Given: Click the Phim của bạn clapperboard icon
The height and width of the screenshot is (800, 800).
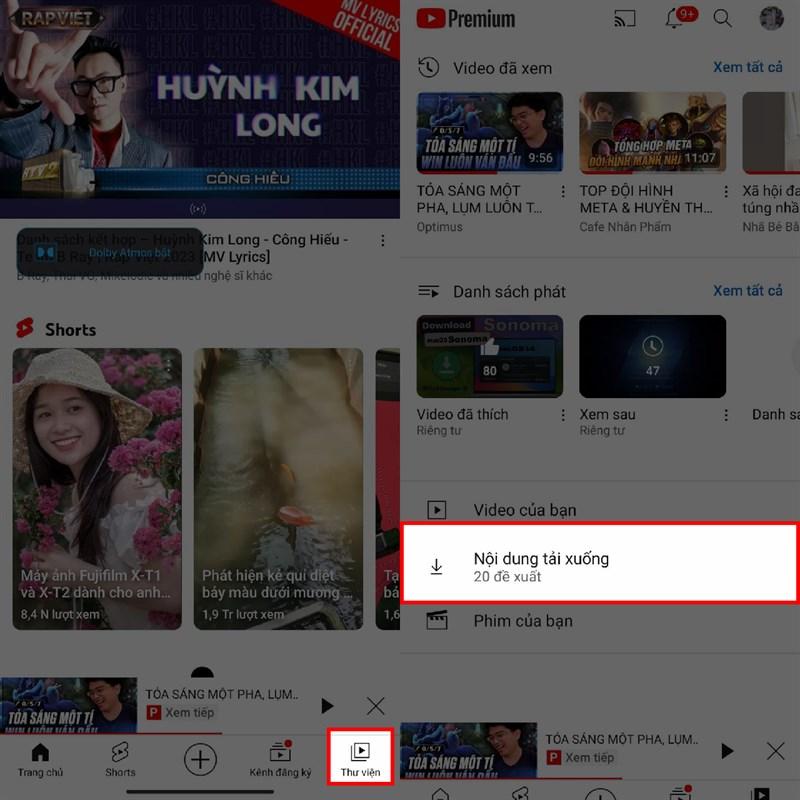Looking at the screenshot, I should coord(437,620).
